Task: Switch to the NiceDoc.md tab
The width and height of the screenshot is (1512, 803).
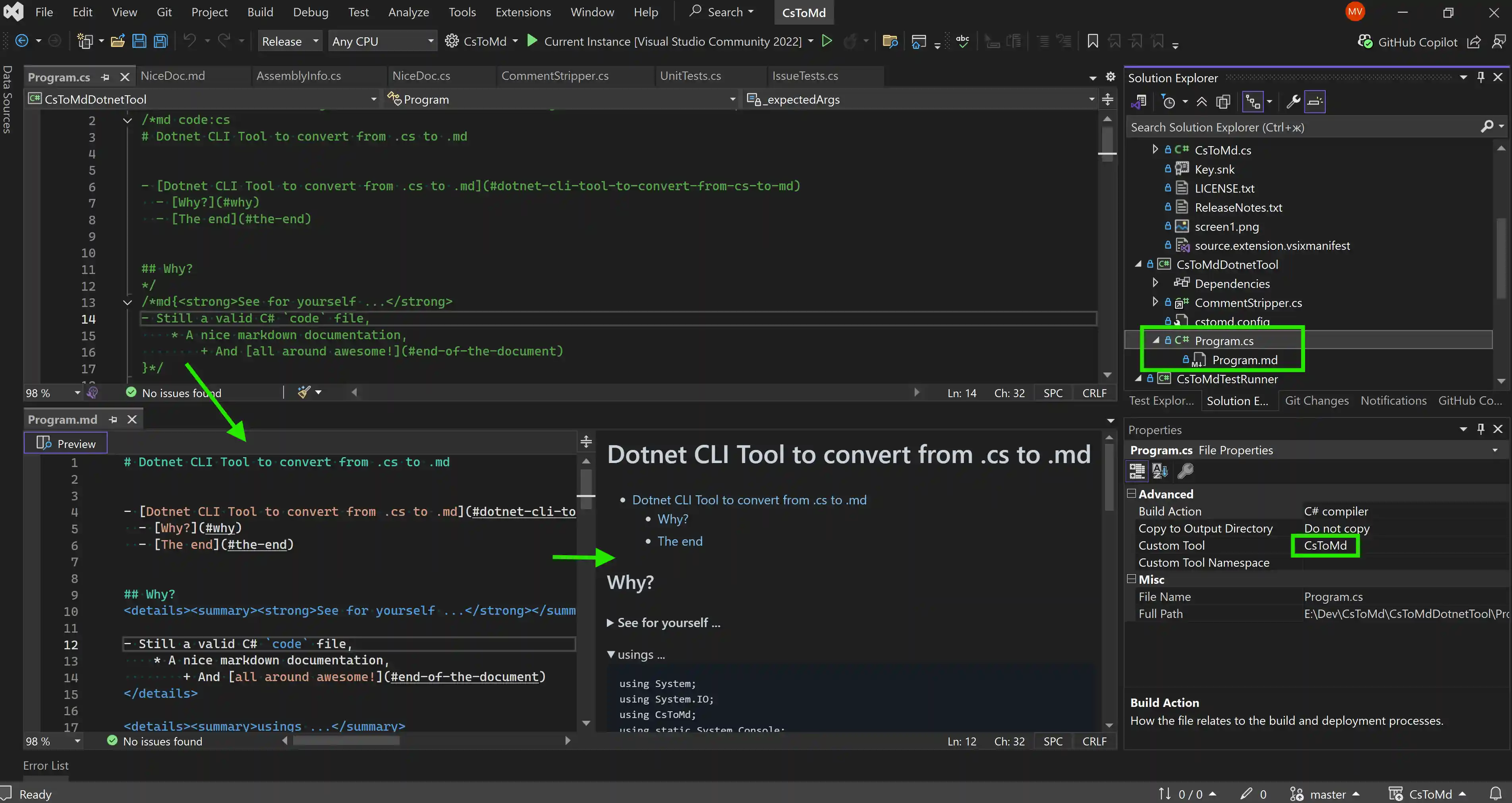Action: [172, 76]
